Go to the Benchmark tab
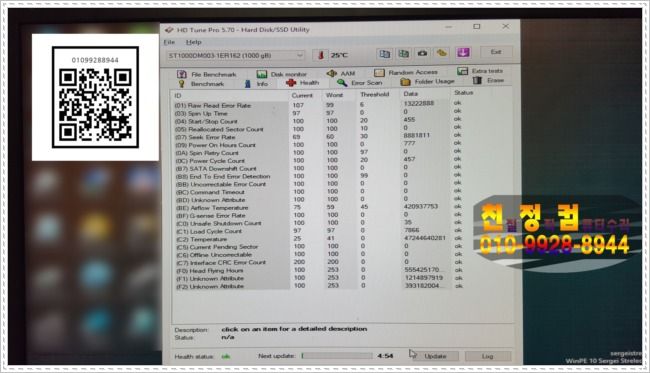The width and height of the screenshot is (650, 373). [x=201, y=84]
